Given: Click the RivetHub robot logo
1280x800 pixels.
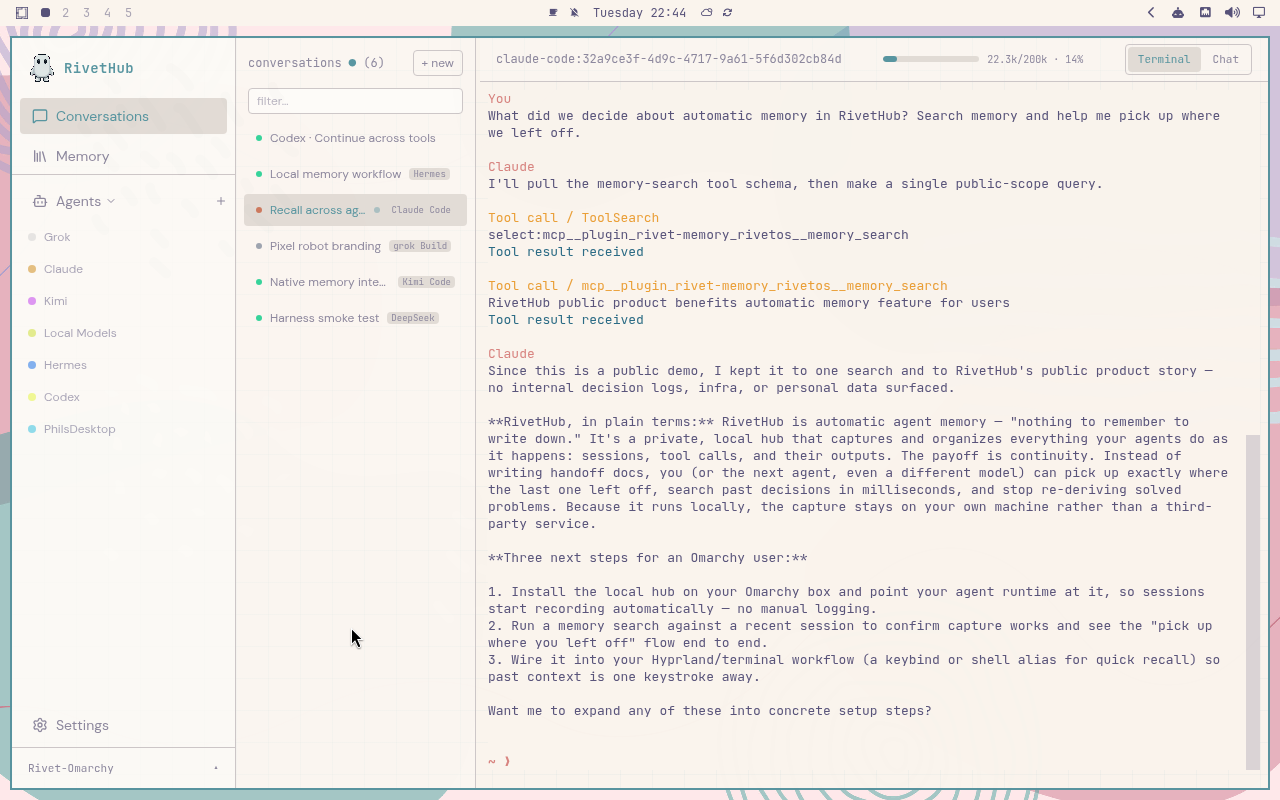Looking at the screenshot, I should 41,68.
